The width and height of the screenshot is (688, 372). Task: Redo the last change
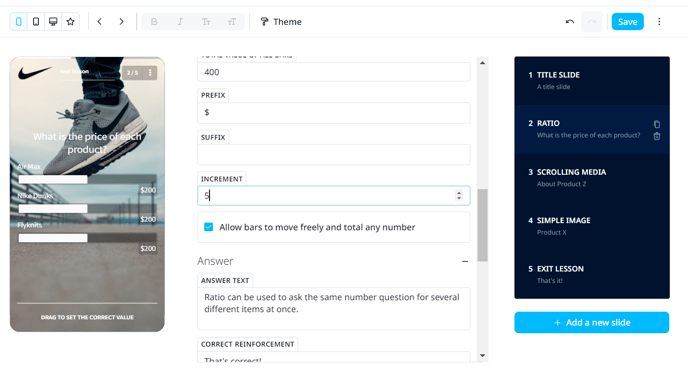click(591, 21)
